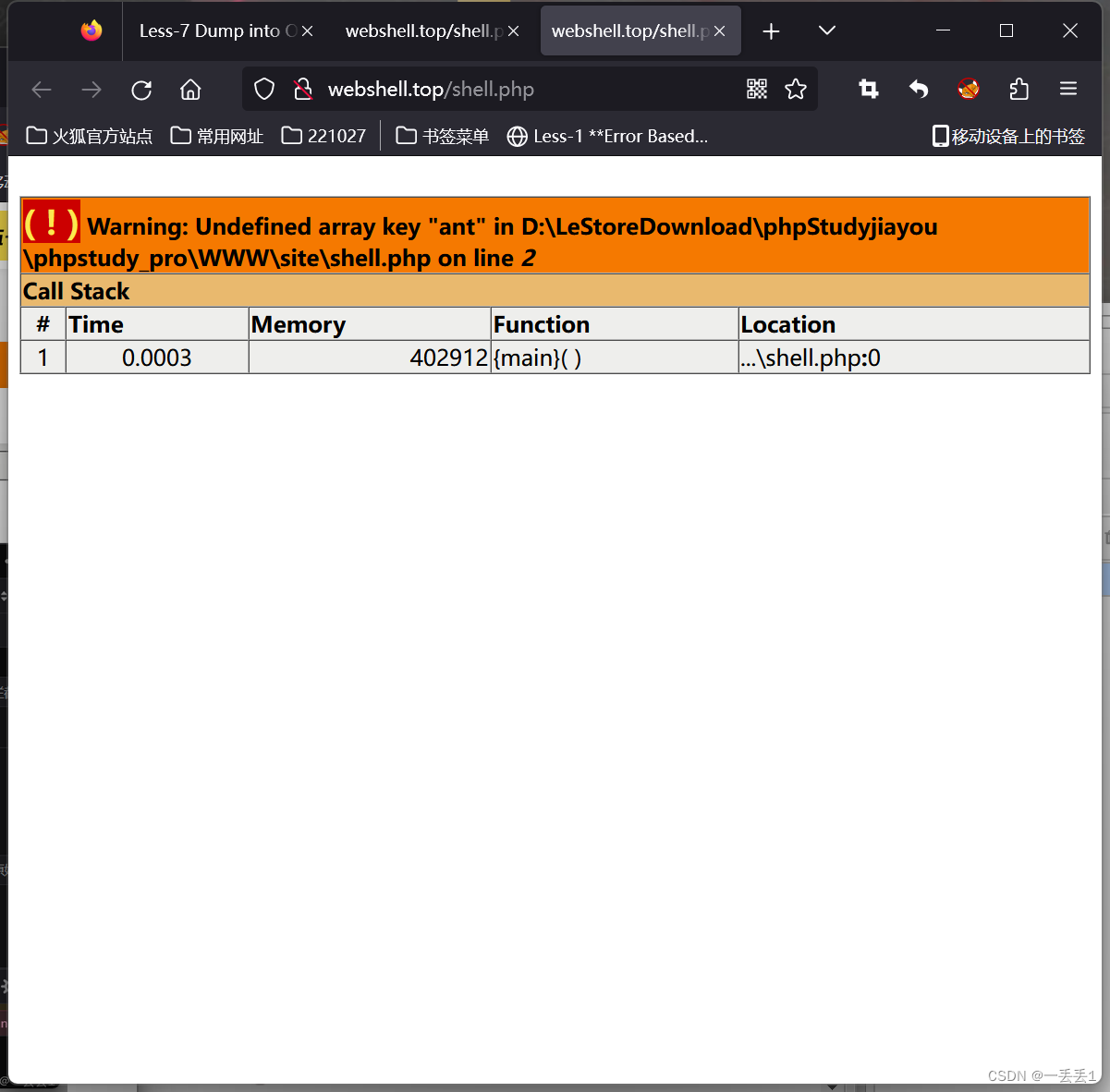The image size is (1110, 1092).
Task: Click the crossed-out lock security icon
Action: [x=303, y=89]
